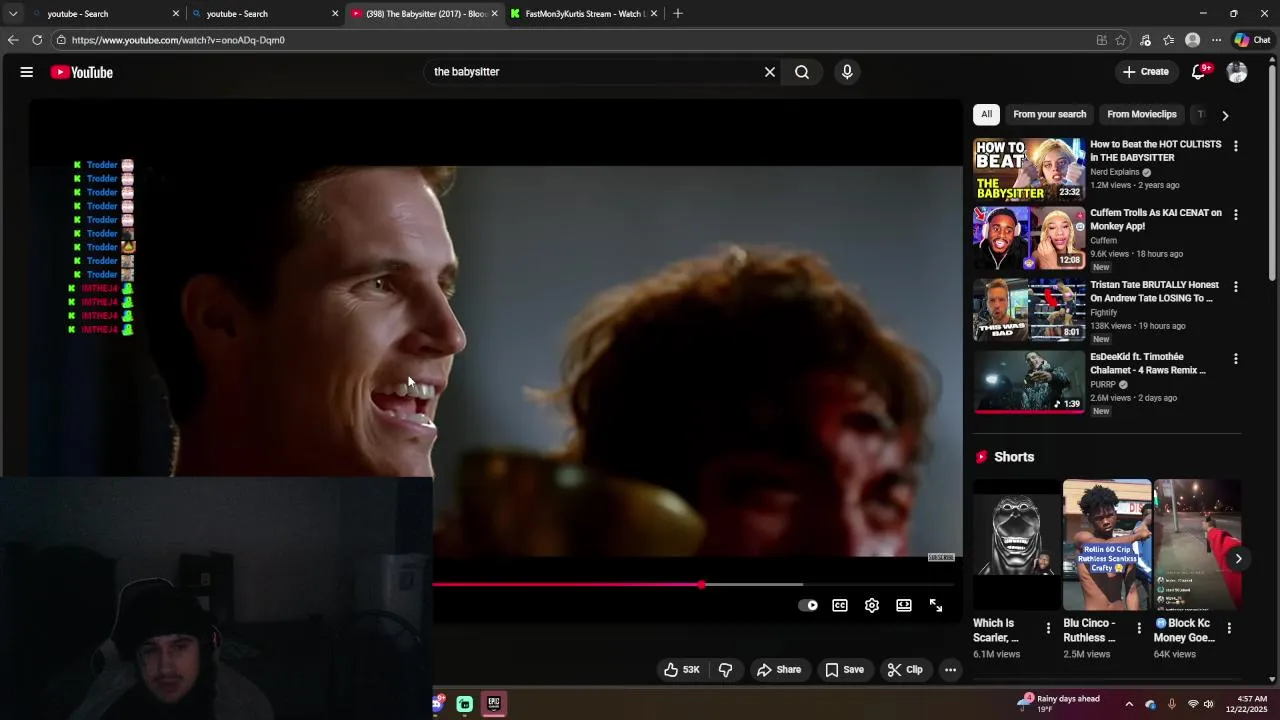The width and height of the screenshot is (1280, 720).
Task: Open video player settings gear
Action: (x=872, y=605)
